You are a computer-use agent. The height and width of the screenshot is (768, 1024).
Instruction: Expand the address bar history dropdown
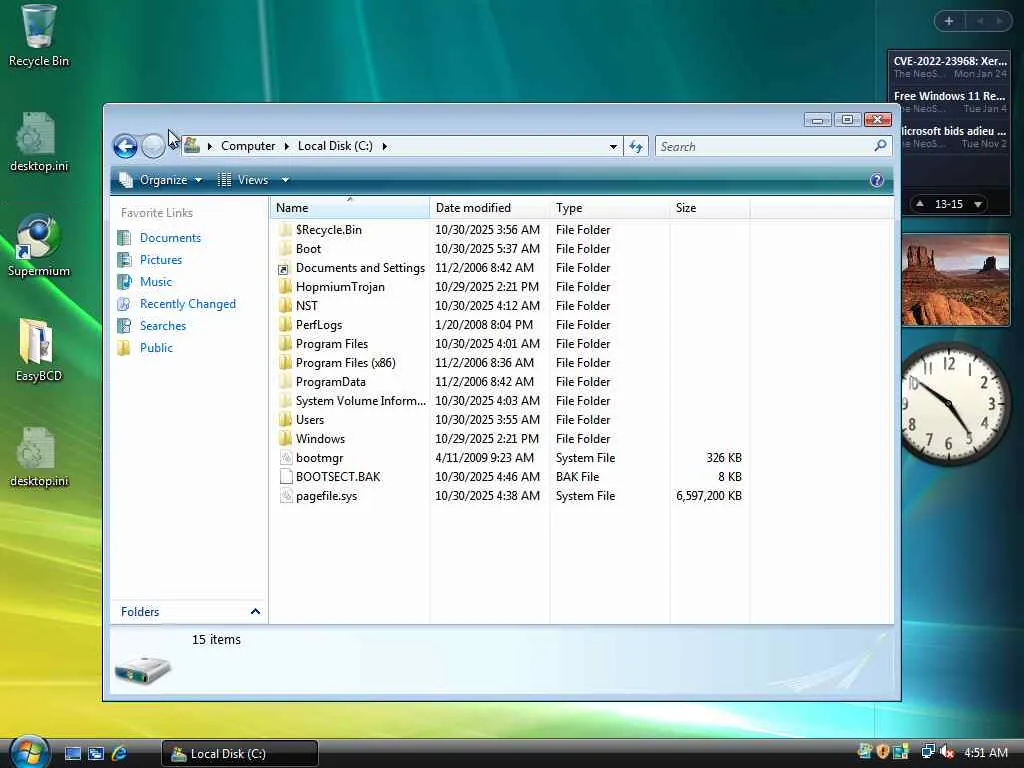[613, 146]
